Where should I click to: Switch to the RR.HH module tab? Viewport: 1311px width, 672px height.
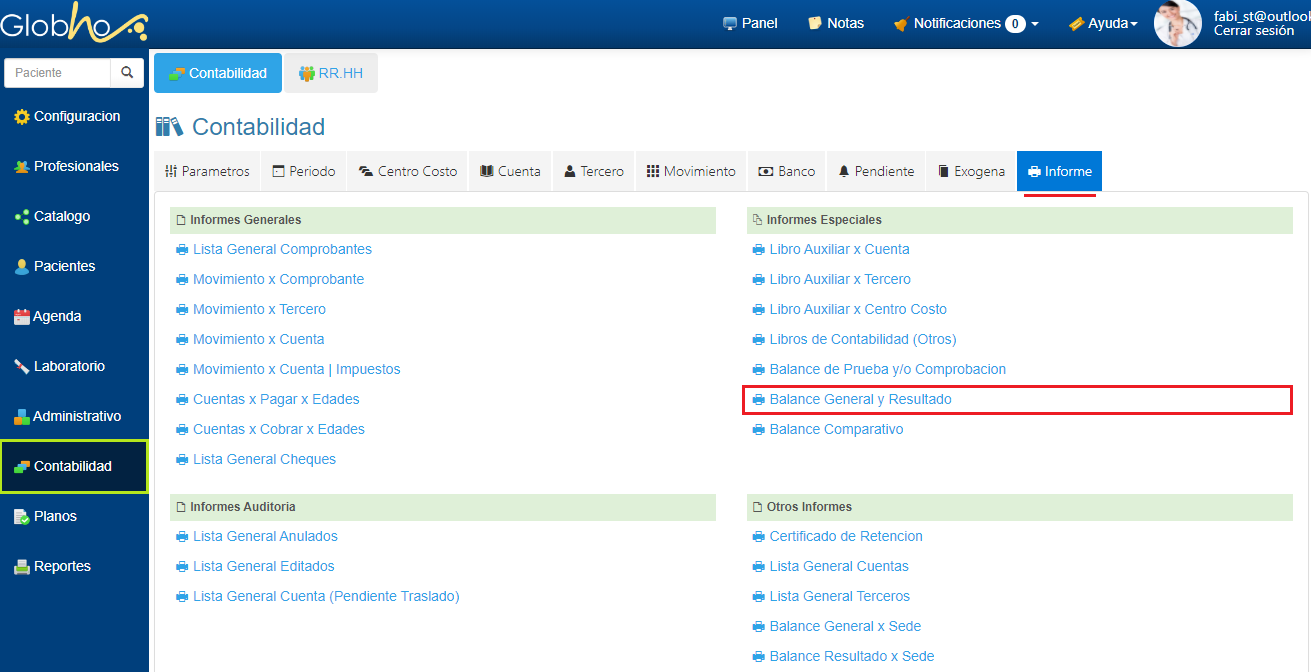point(331,73)
